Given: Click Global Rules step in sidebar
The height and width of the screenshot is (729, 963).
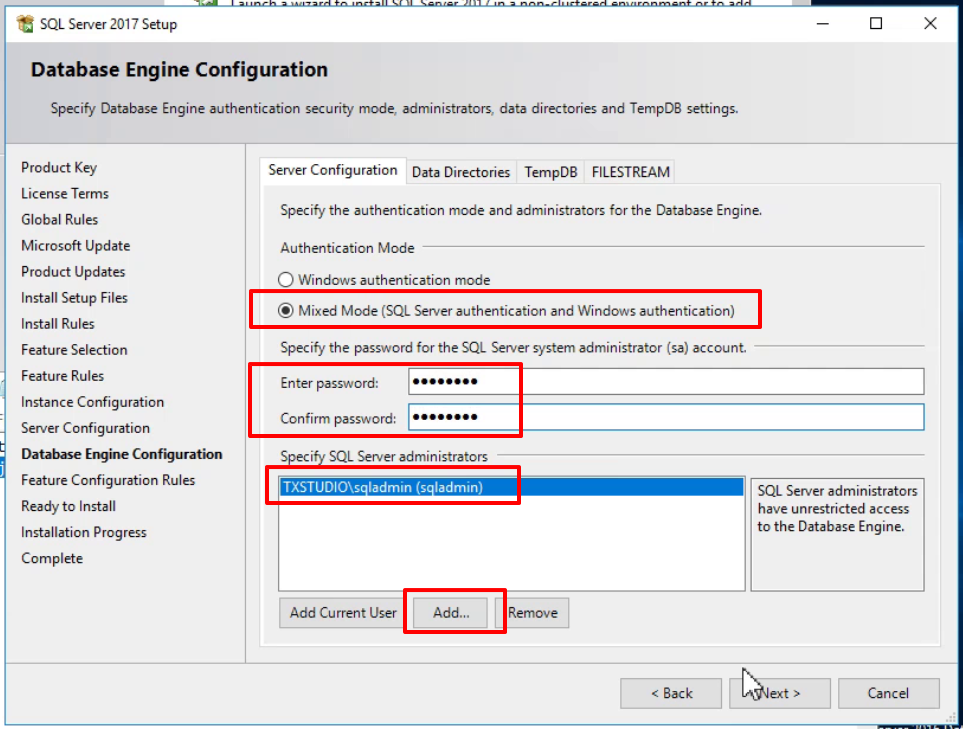Looking at the screenshot, I should [60, 219].
